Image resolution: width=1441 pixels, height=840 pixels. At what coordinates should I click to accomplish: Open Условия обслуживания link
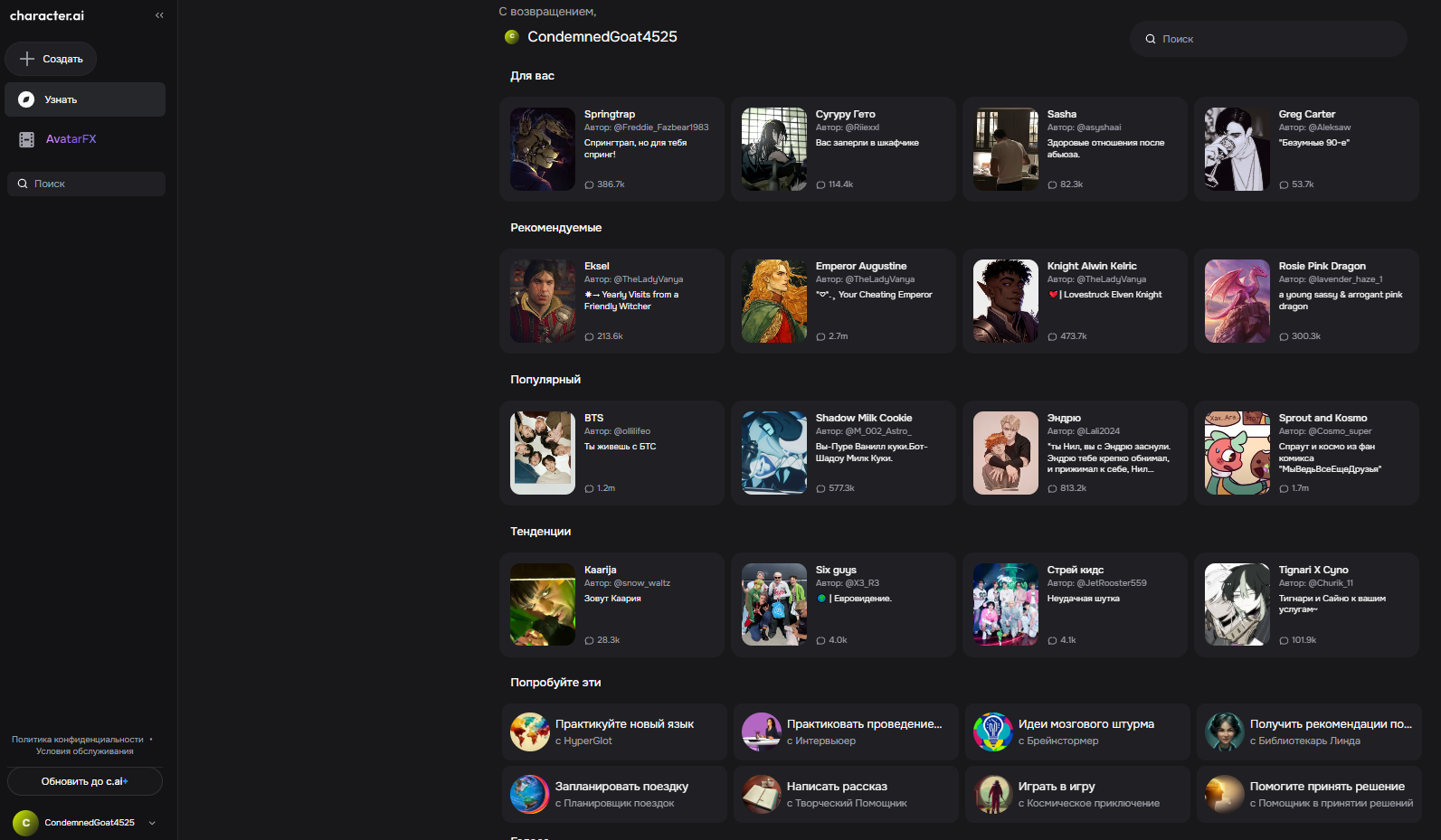[x=84, y=751]
